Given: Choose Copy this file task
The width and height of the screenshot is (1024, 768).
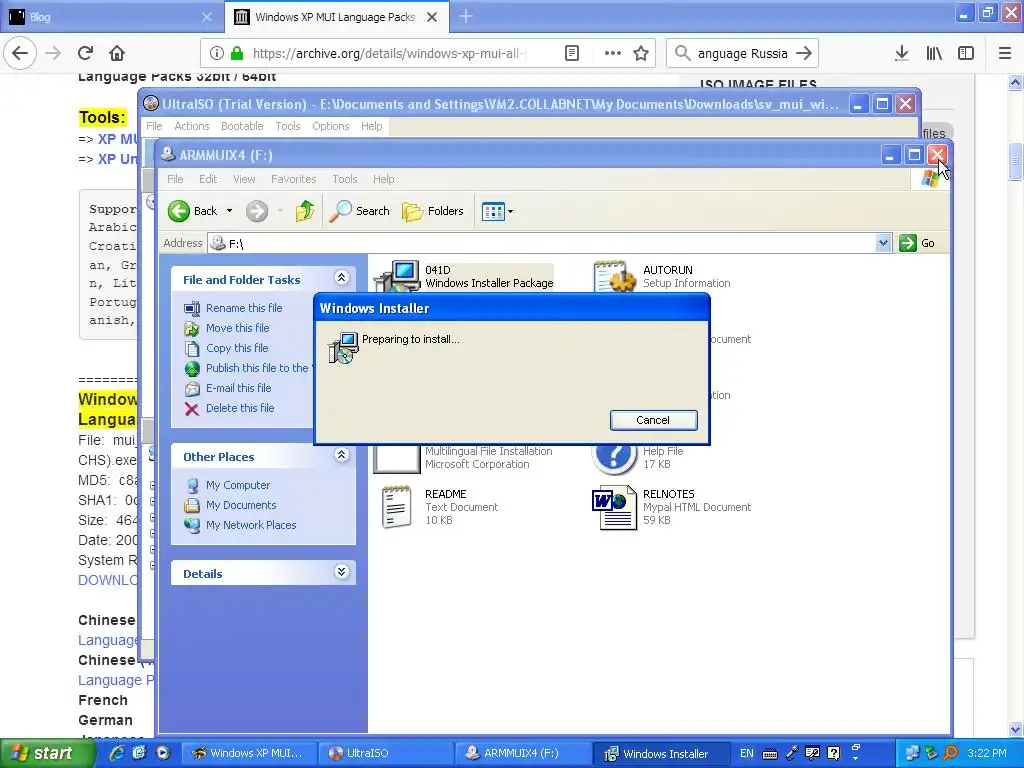Looking at the screenshot, I should (237, 348).
